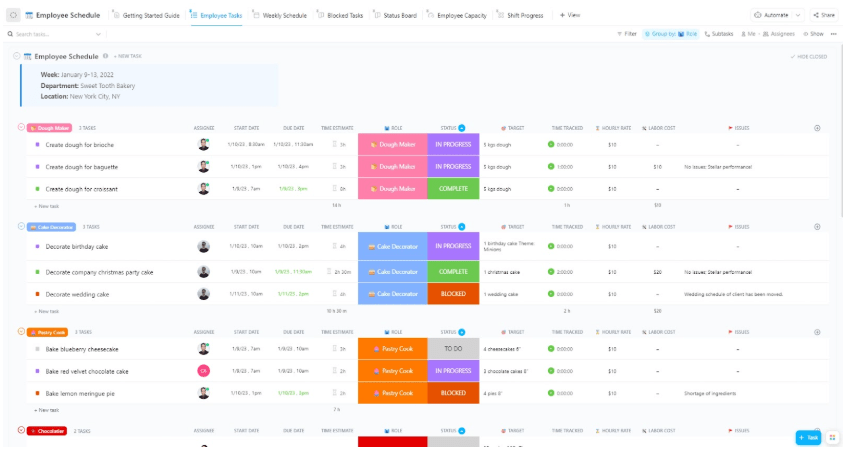The width and height of the screenshot is (845, 449).
Task: Start time tracker for Decorate birthday cake
Action: point(551,246)
